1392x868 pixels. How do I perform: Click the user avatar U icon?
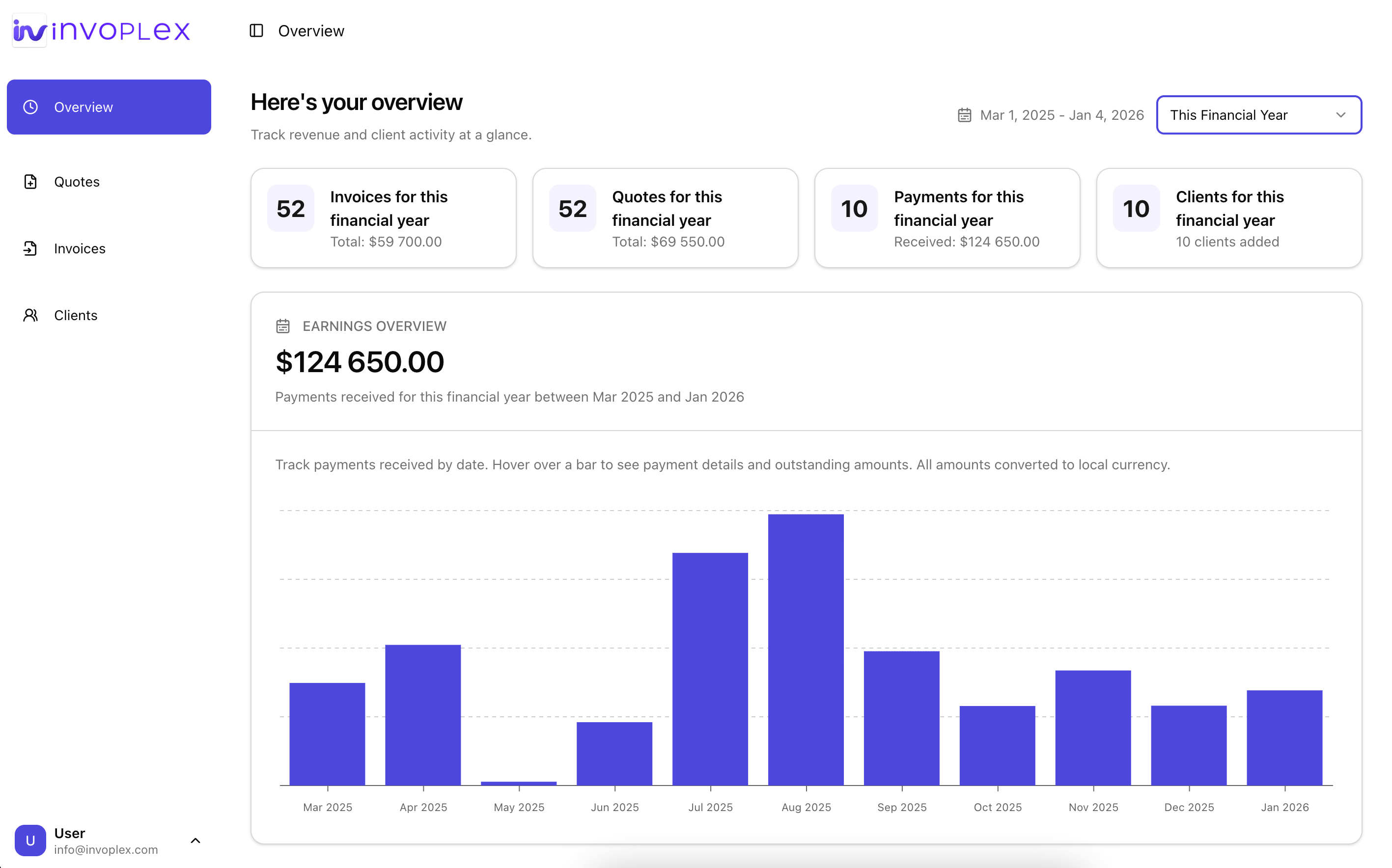30,840
